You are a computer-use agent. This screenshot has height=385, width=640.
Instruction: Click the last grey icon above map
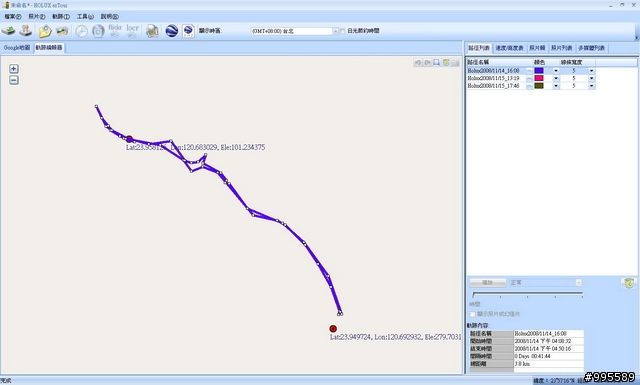pyautogui.click(x=456, y=62)
